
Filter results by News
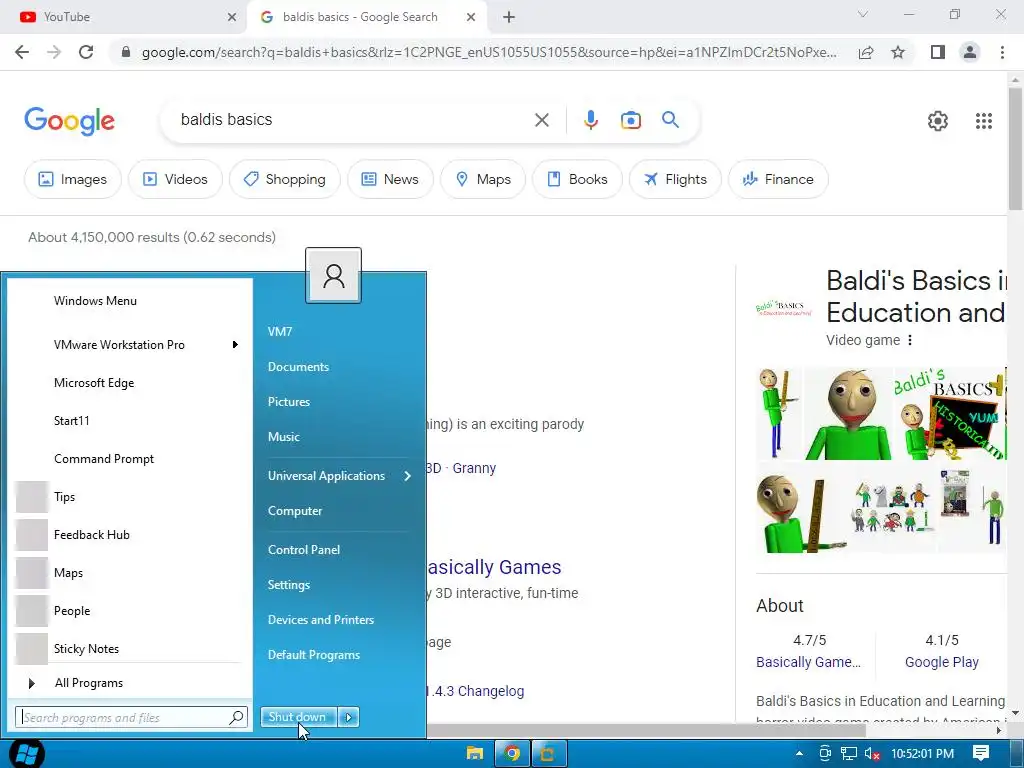coord(390,179)
